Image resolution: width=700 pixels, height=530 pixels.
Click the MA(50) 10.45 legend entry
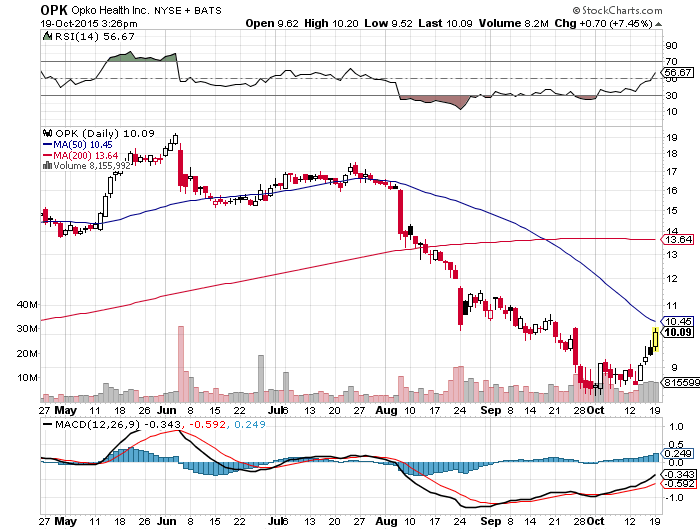[78, 144]
